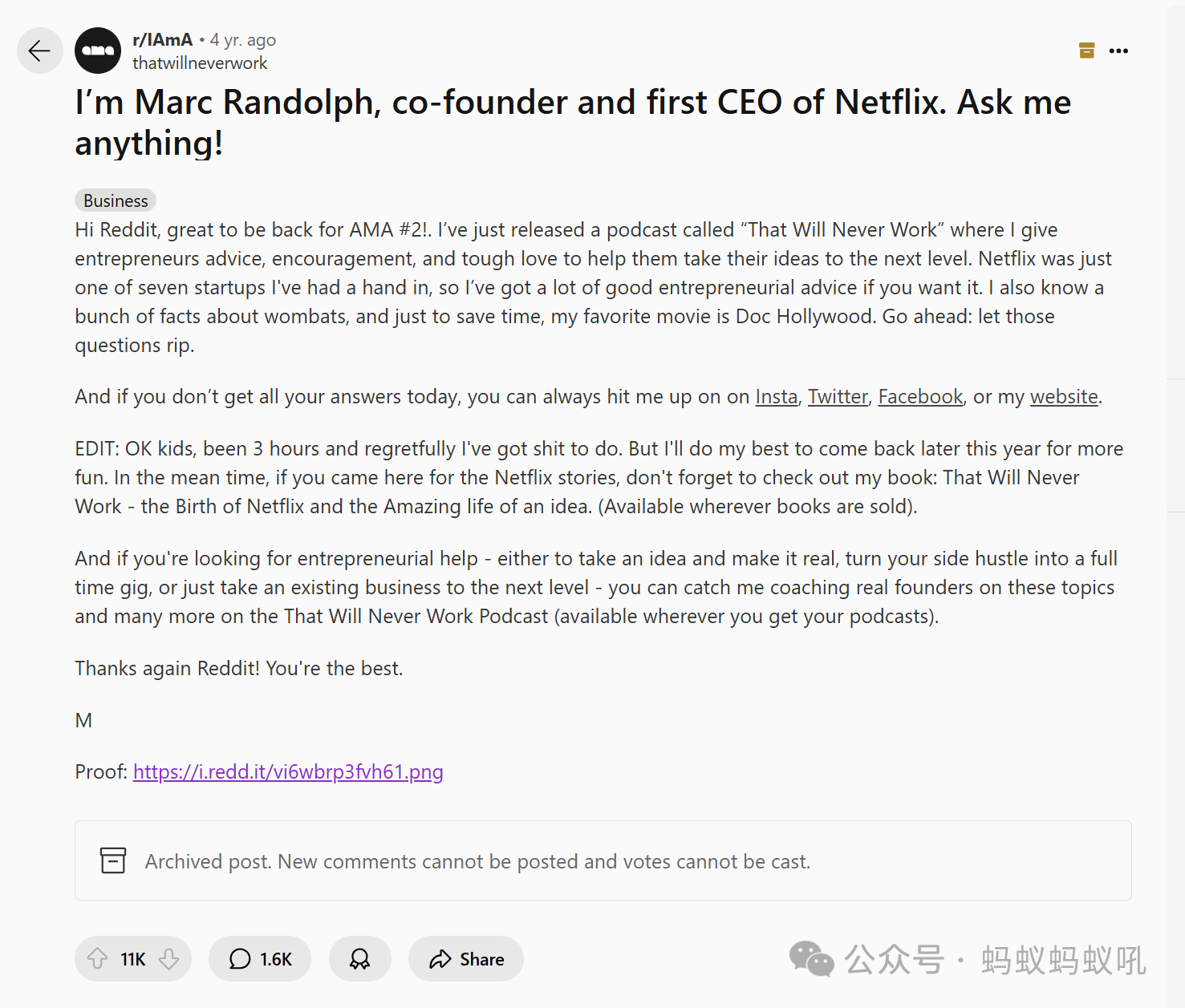Open Marc's website link

coord(1064,397)
